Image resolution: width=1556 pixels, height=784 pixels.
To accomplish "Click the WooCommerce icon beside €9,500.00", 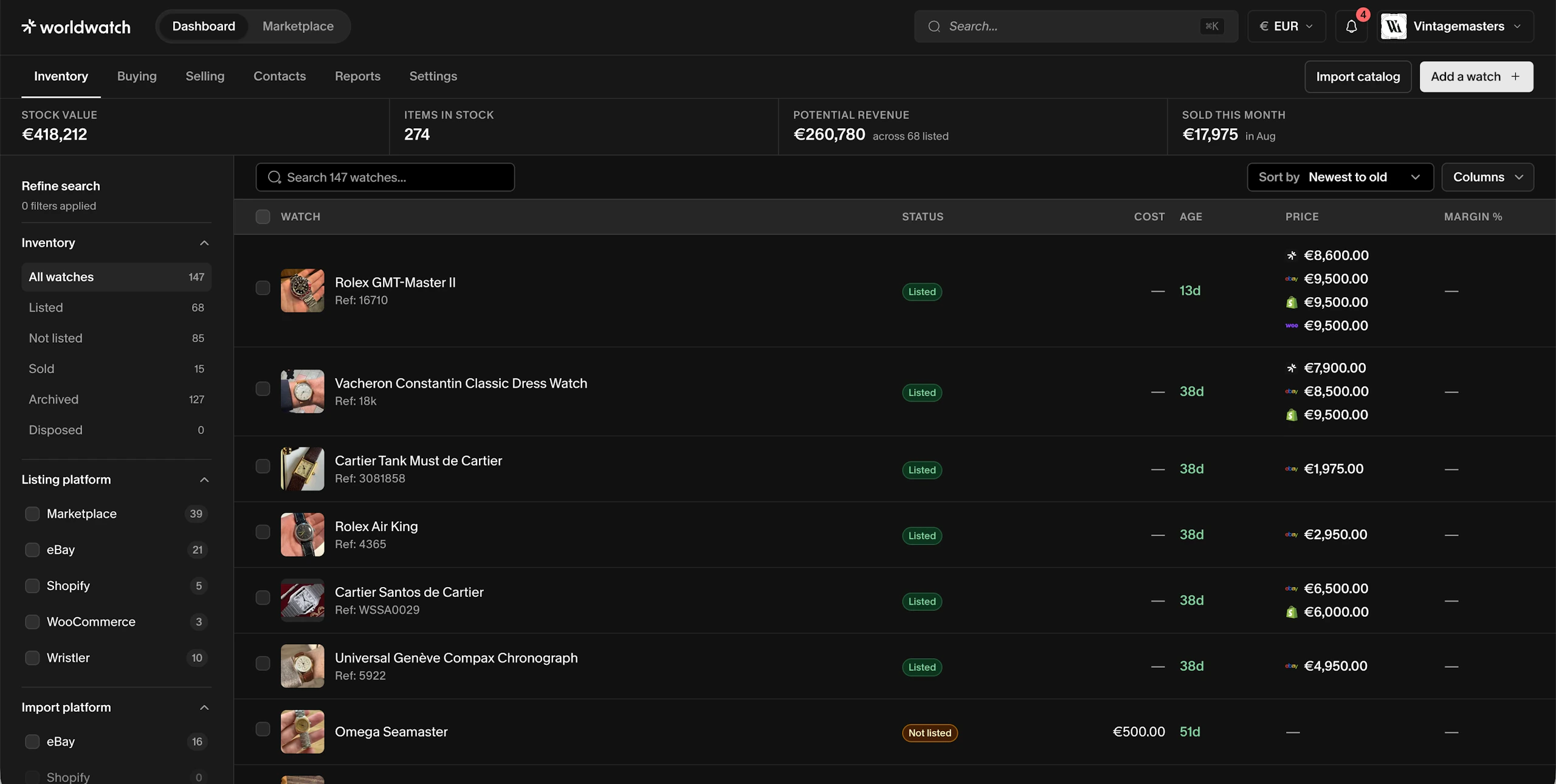I will click(1292, 326).
